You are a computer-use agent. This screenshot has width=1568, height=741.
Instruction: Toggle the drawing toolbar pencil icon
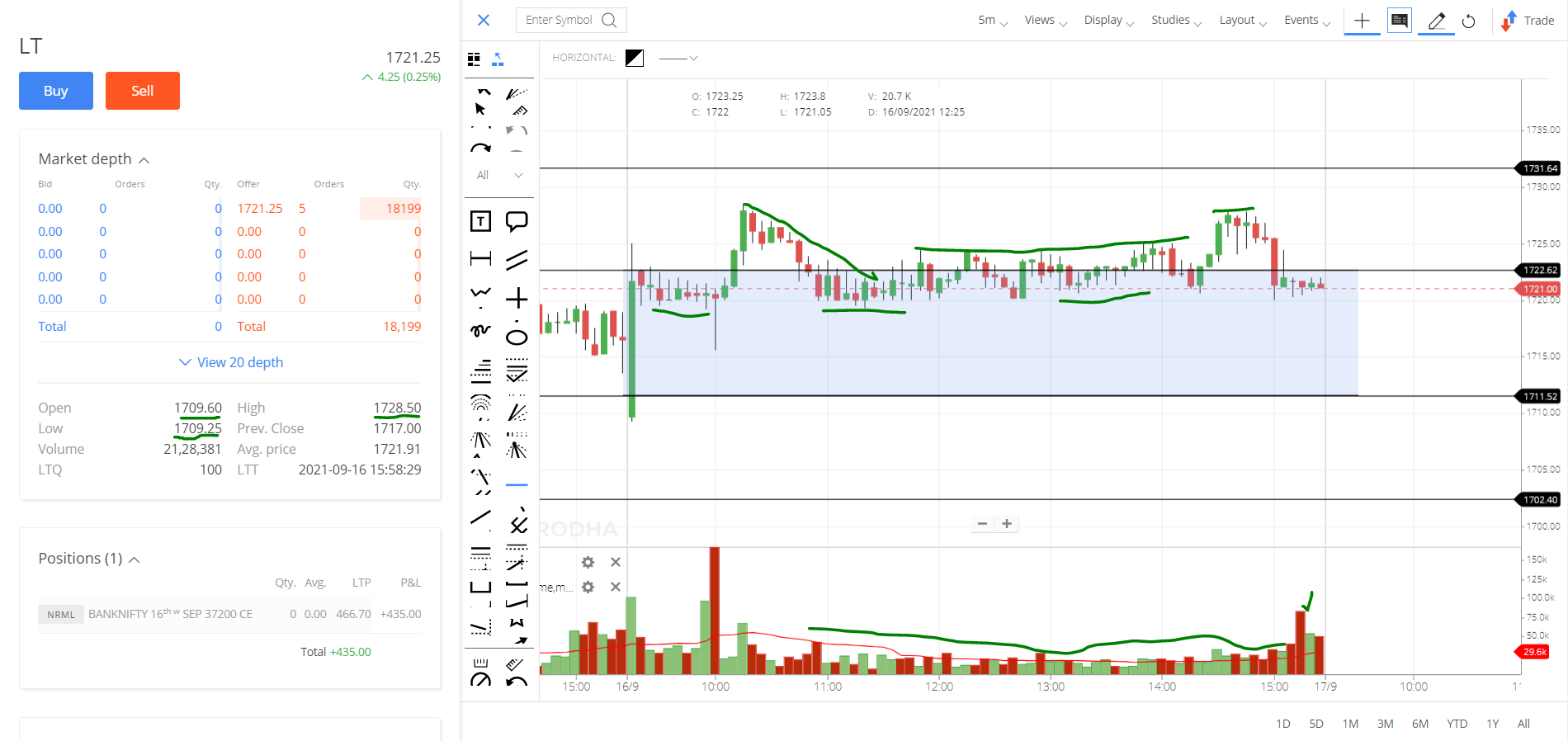1436,21
